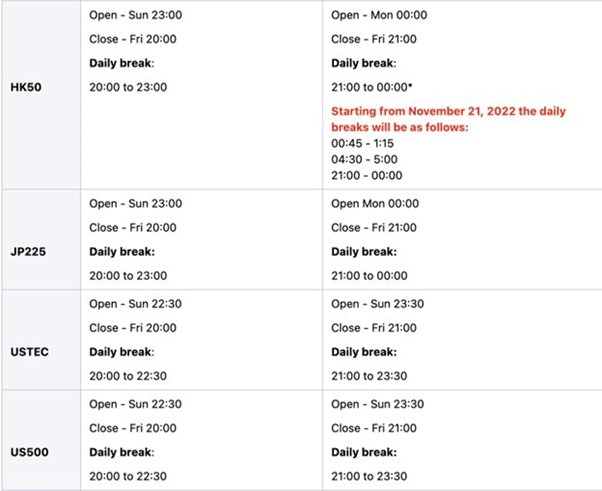Select US500's '20:00 to 22:30' break time

(128, 477)
